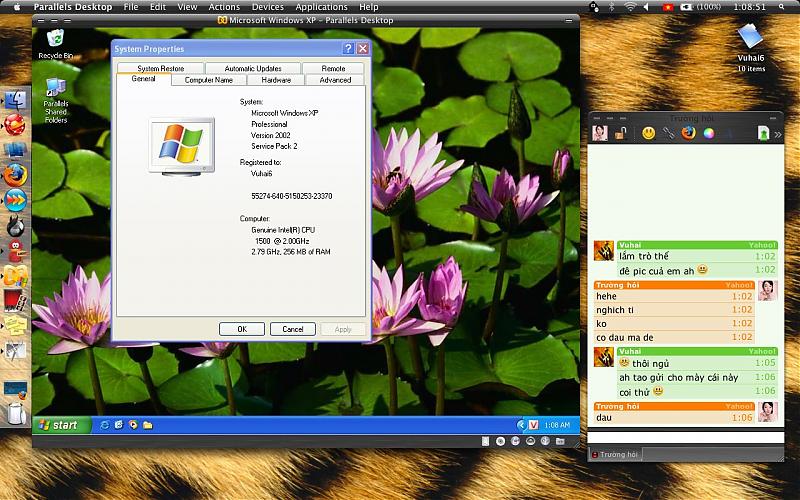Click Cancel in System Properties

[292, 329]
